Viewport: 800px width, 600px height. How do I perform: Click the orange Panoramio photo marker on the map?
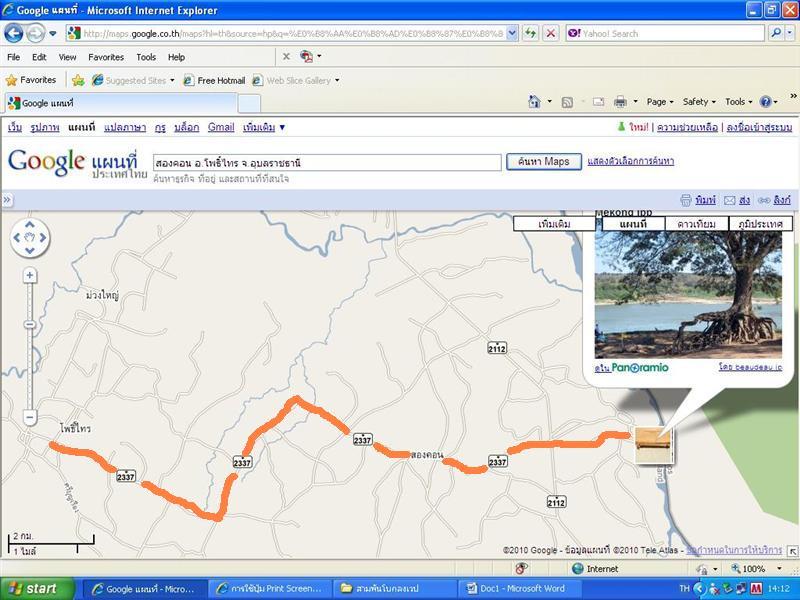coord(654,444)
